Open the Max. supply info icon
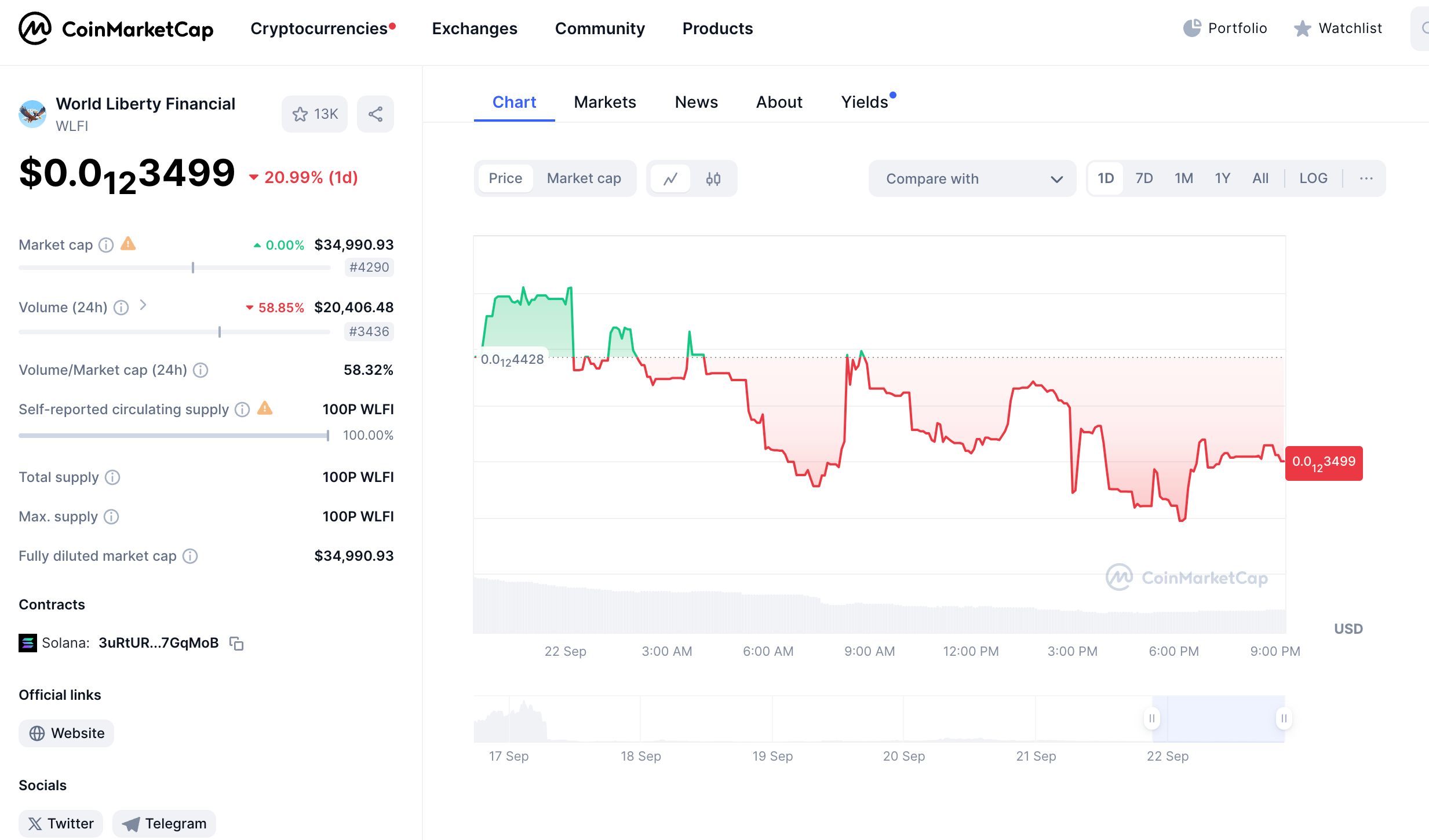Image resolution: width=1429 pixels, height=840 pixels. tap(111, 517)
